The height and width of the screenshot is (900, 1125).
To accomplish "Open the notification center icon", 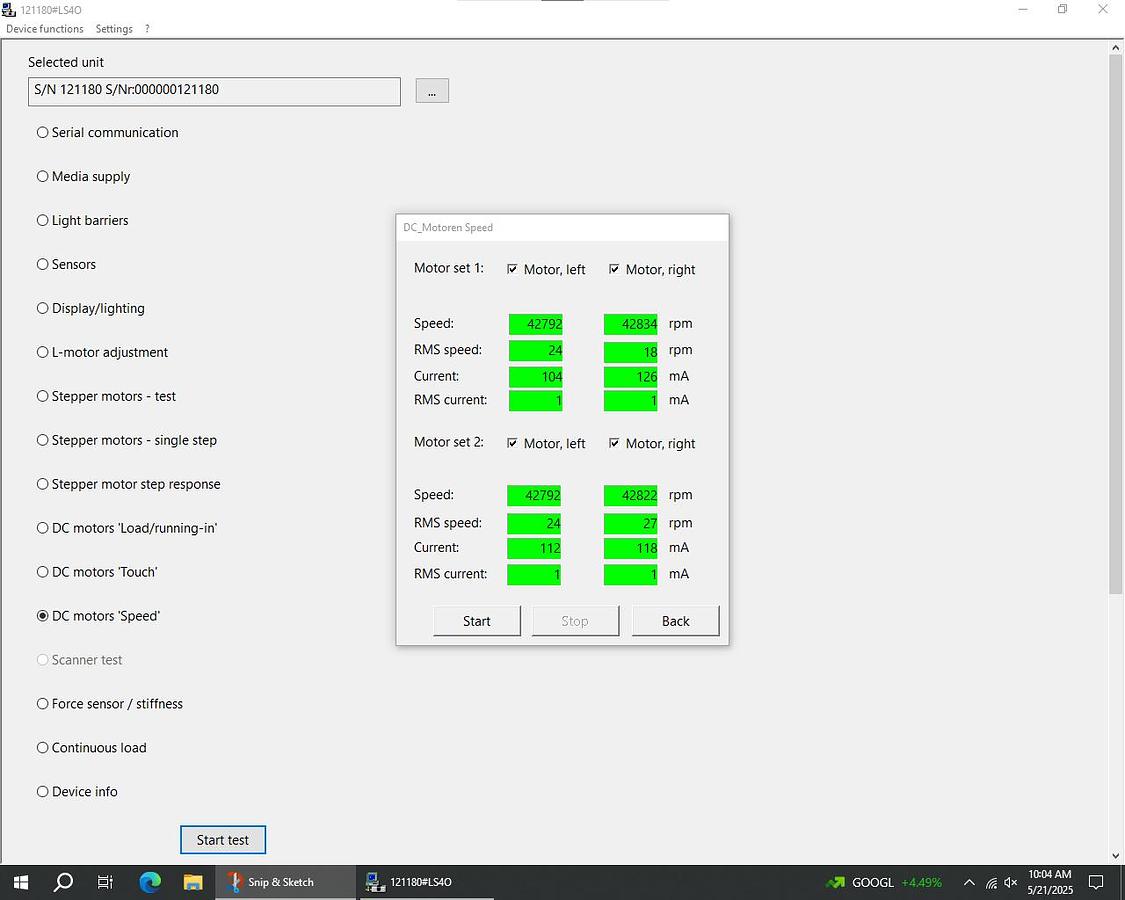I will coord(1096,882).
